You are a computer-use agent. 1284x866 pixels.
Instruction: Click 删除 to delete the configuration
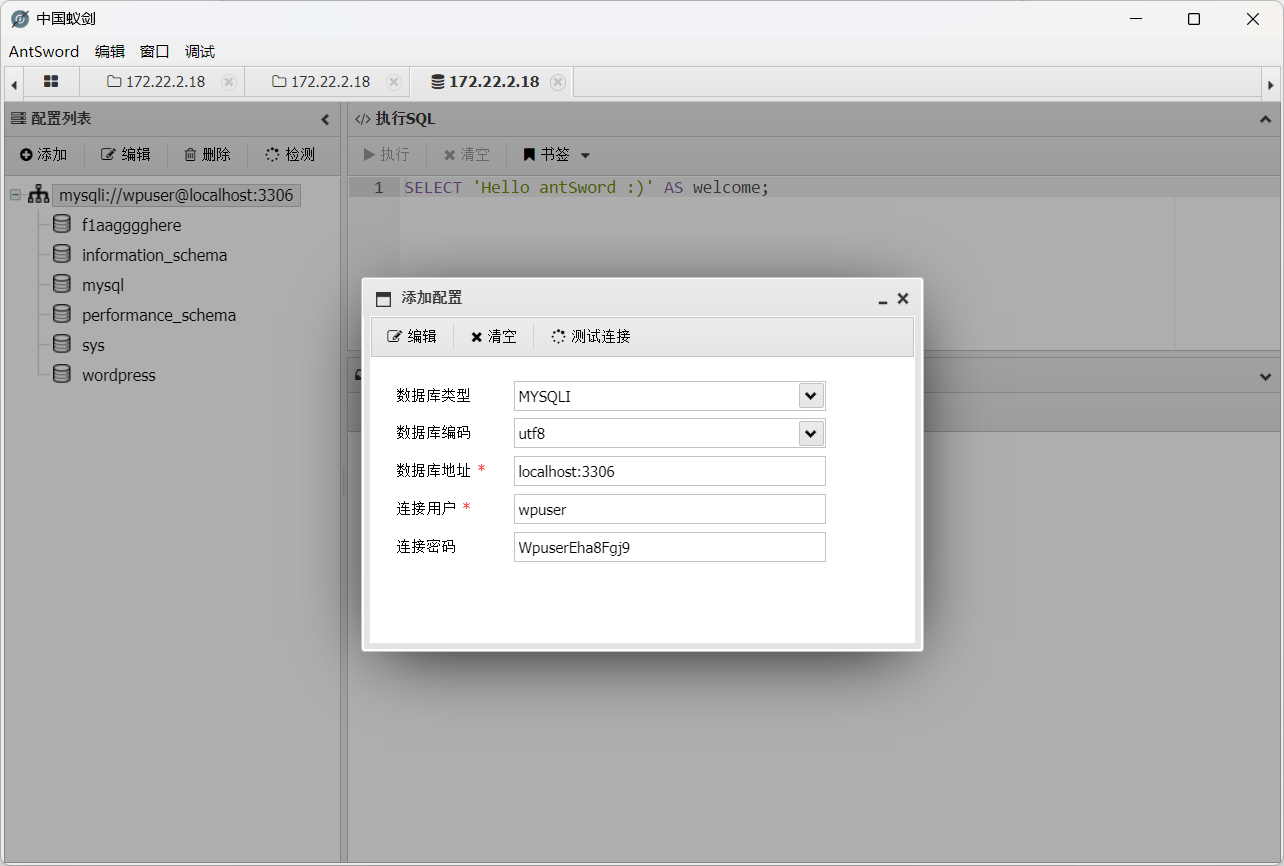pos(207,155)
